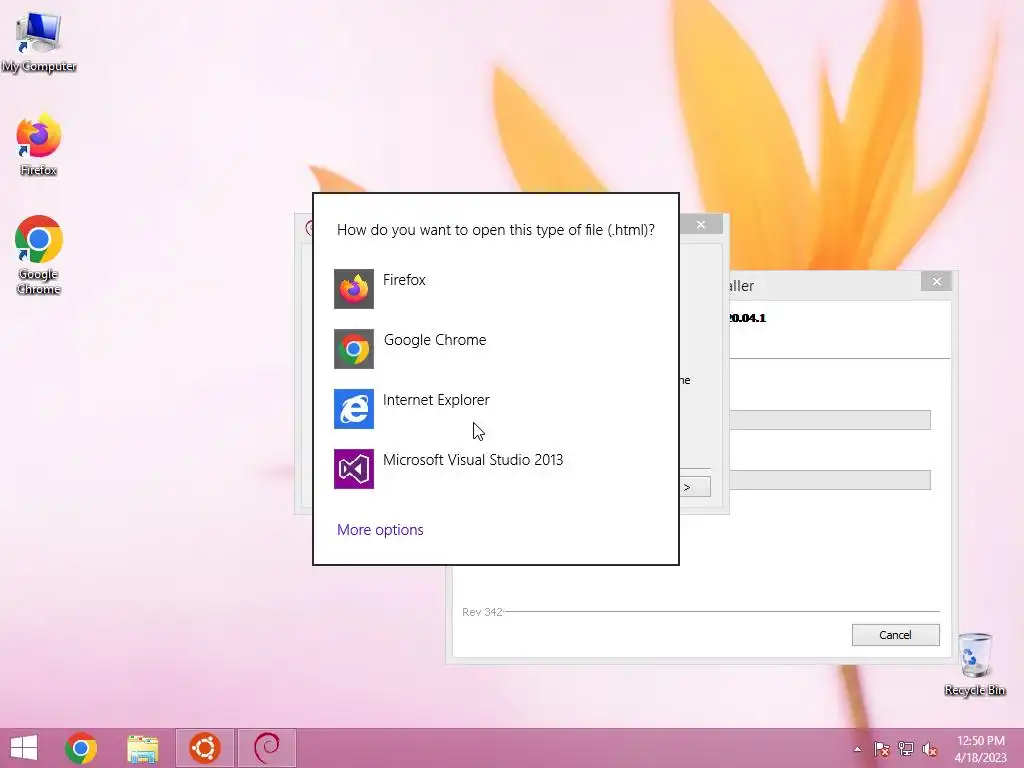The width and height of the screenshot is (1024, 768).
Task: Choose Firefox to open .html files
Action: coord(495,289)
